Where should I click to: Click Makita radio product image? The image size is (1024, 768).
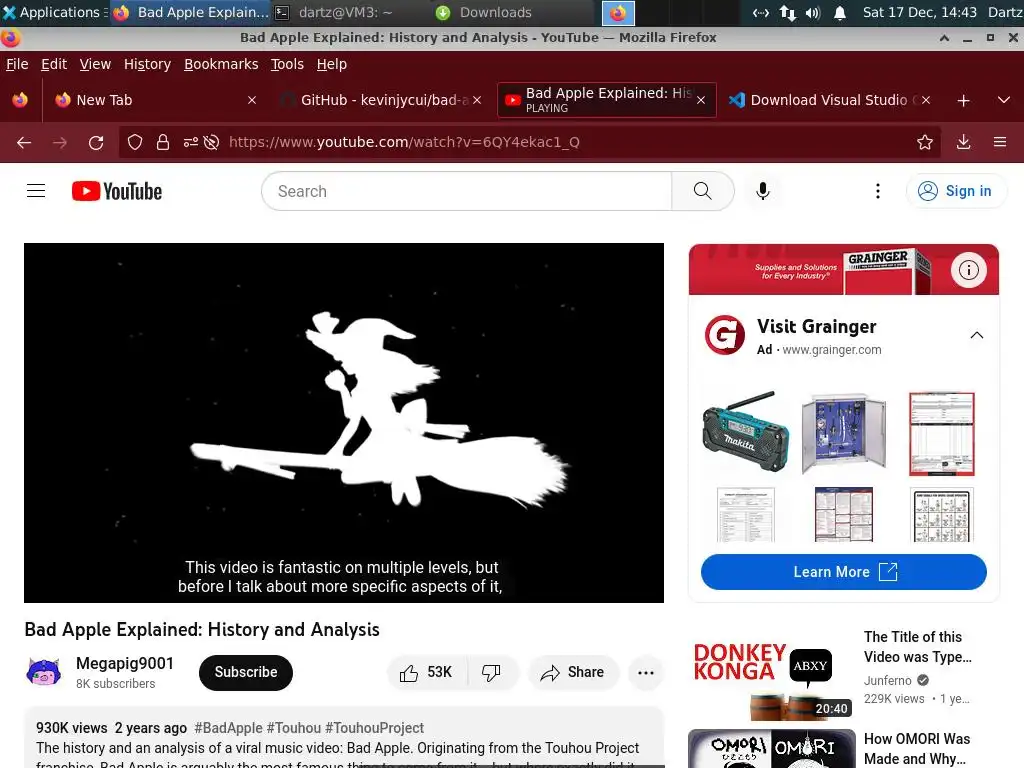point(746,432)
